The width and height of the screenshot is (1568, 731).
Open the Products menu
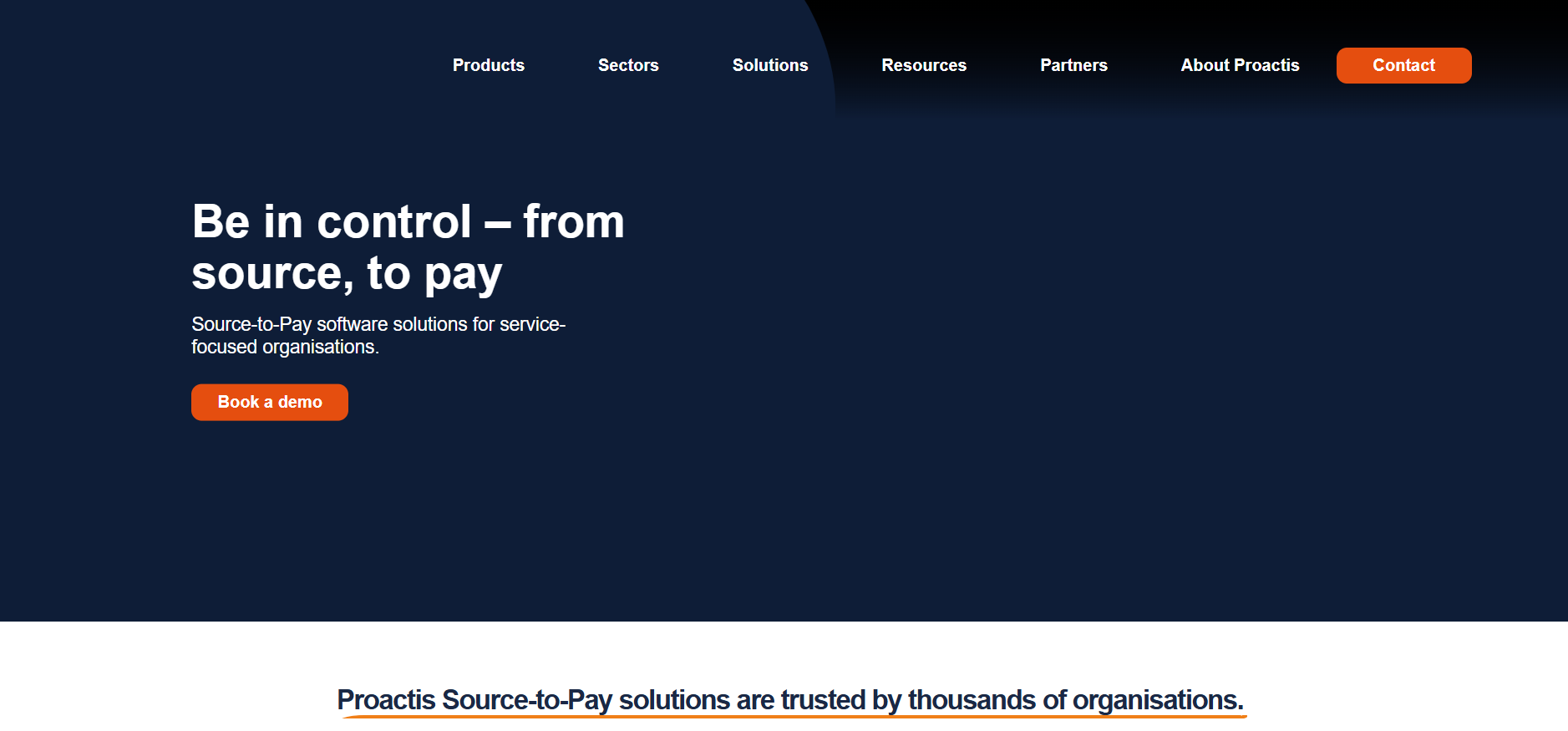tap(488, 65)
